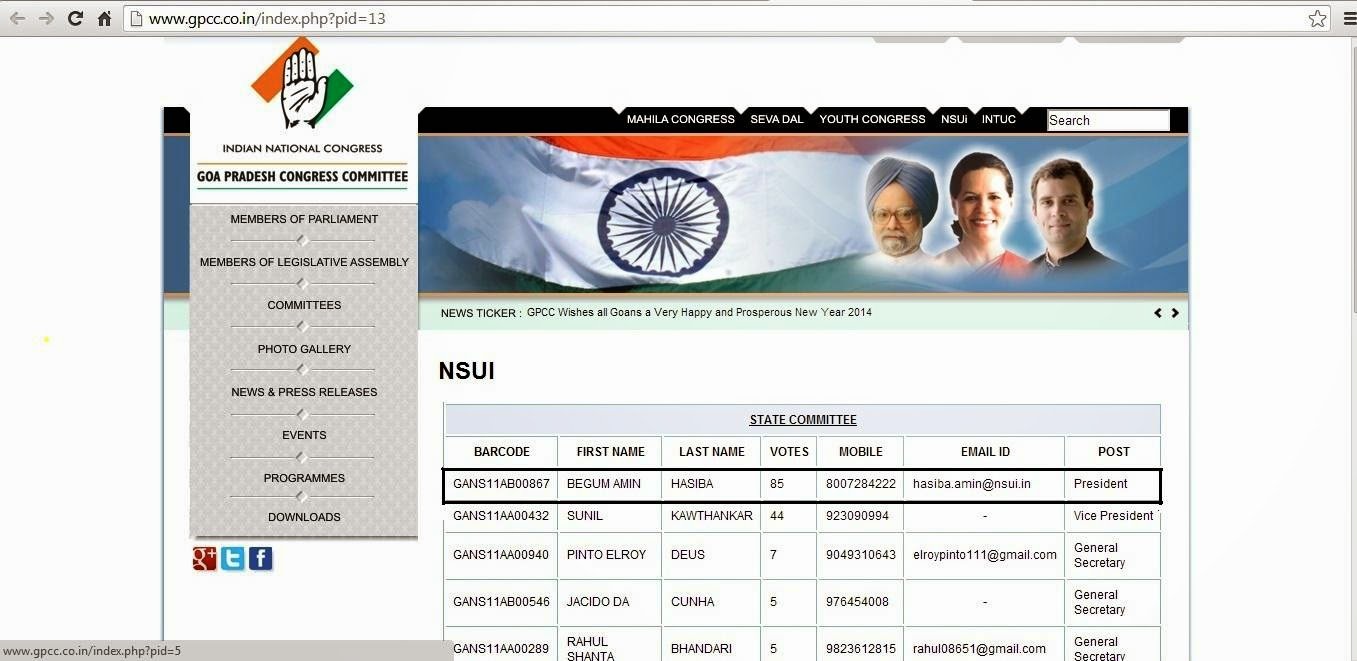Select barcode GANS11AB00546 cell

502,602
